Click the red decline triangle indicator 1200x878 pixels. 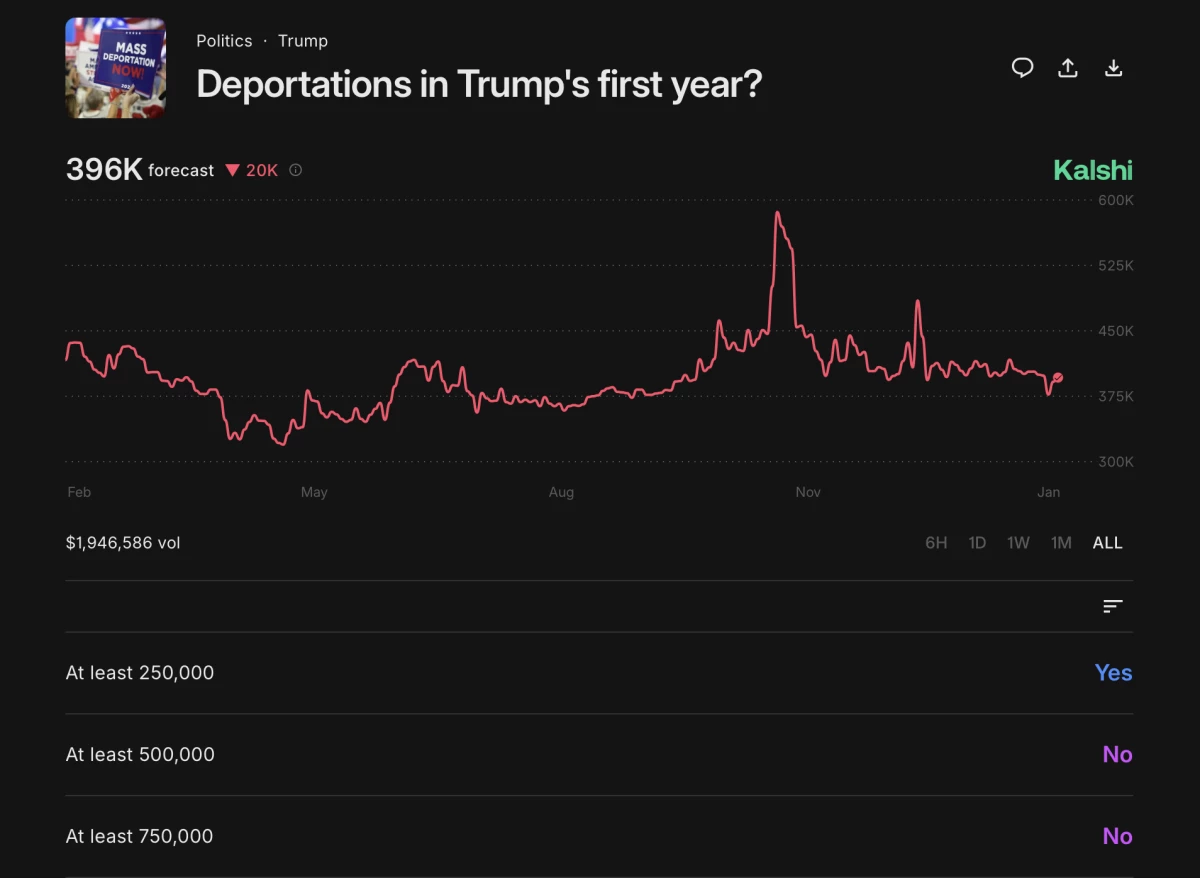(233, 170)
